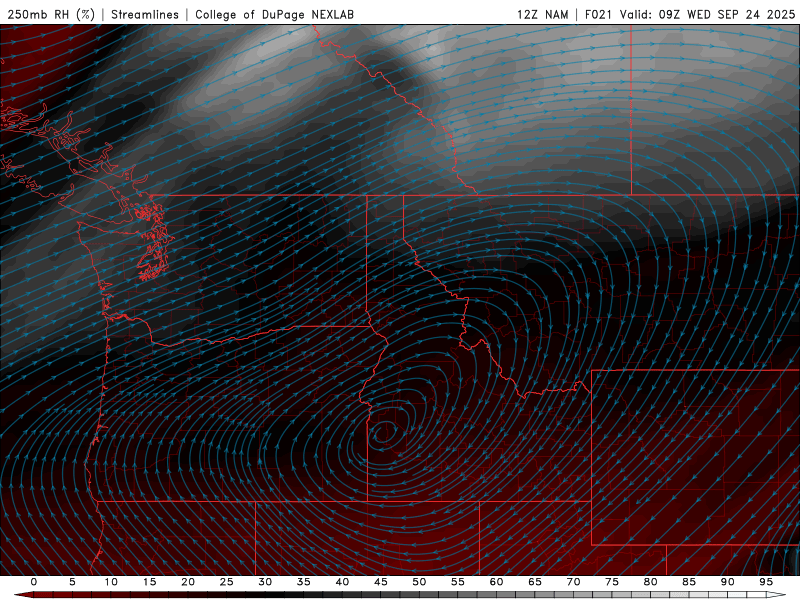Click the colorbar label "30"

pyautogui.click(x=265, y=582)
